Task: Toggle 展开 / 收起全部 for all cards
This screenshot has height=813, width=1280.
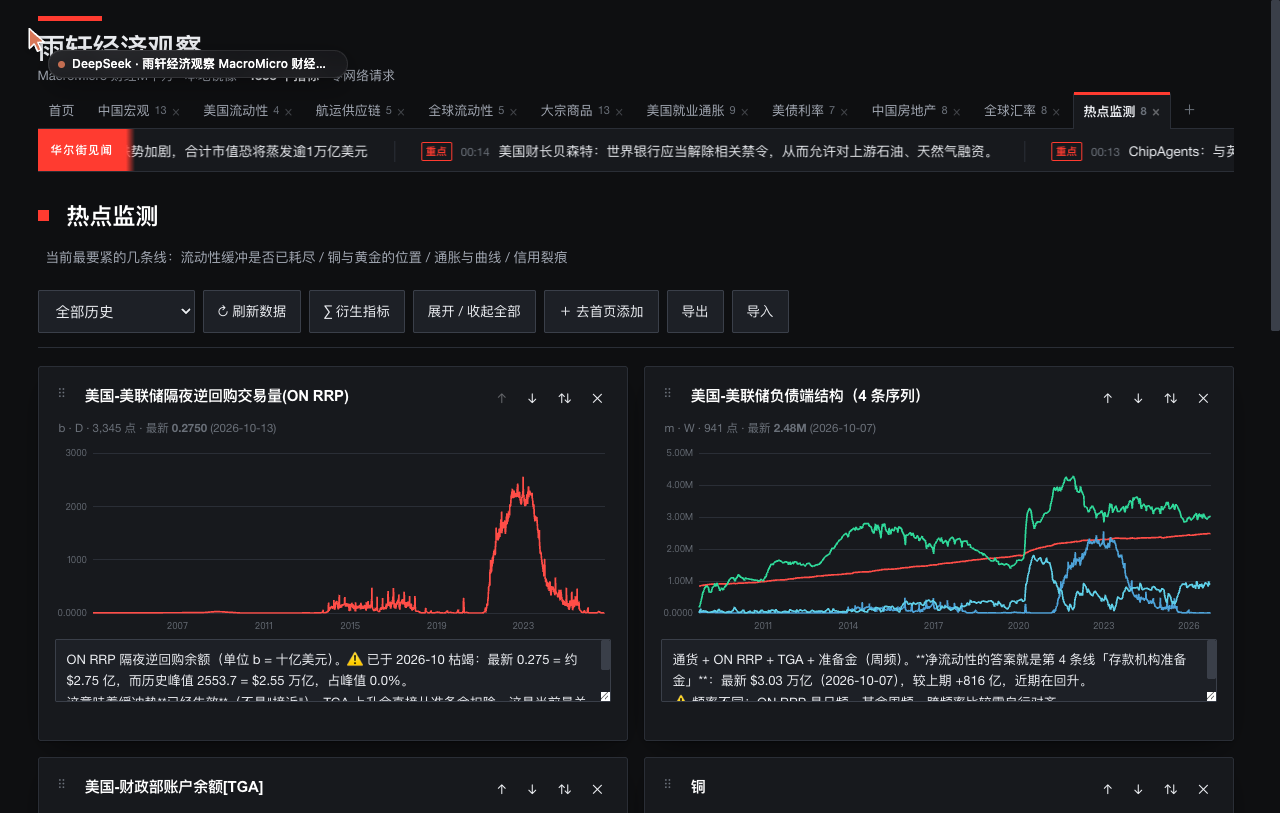Action: click(x=474, y=311)
